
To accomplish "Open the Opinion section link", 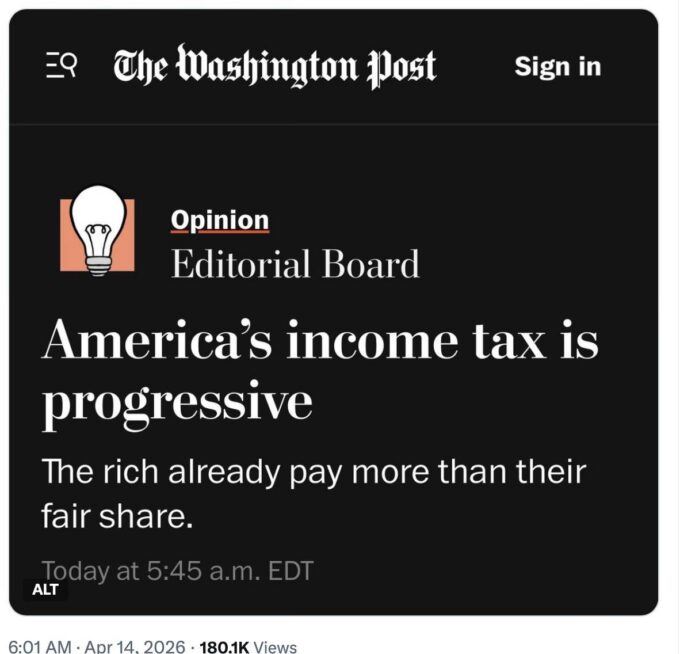I will (220, 220).
